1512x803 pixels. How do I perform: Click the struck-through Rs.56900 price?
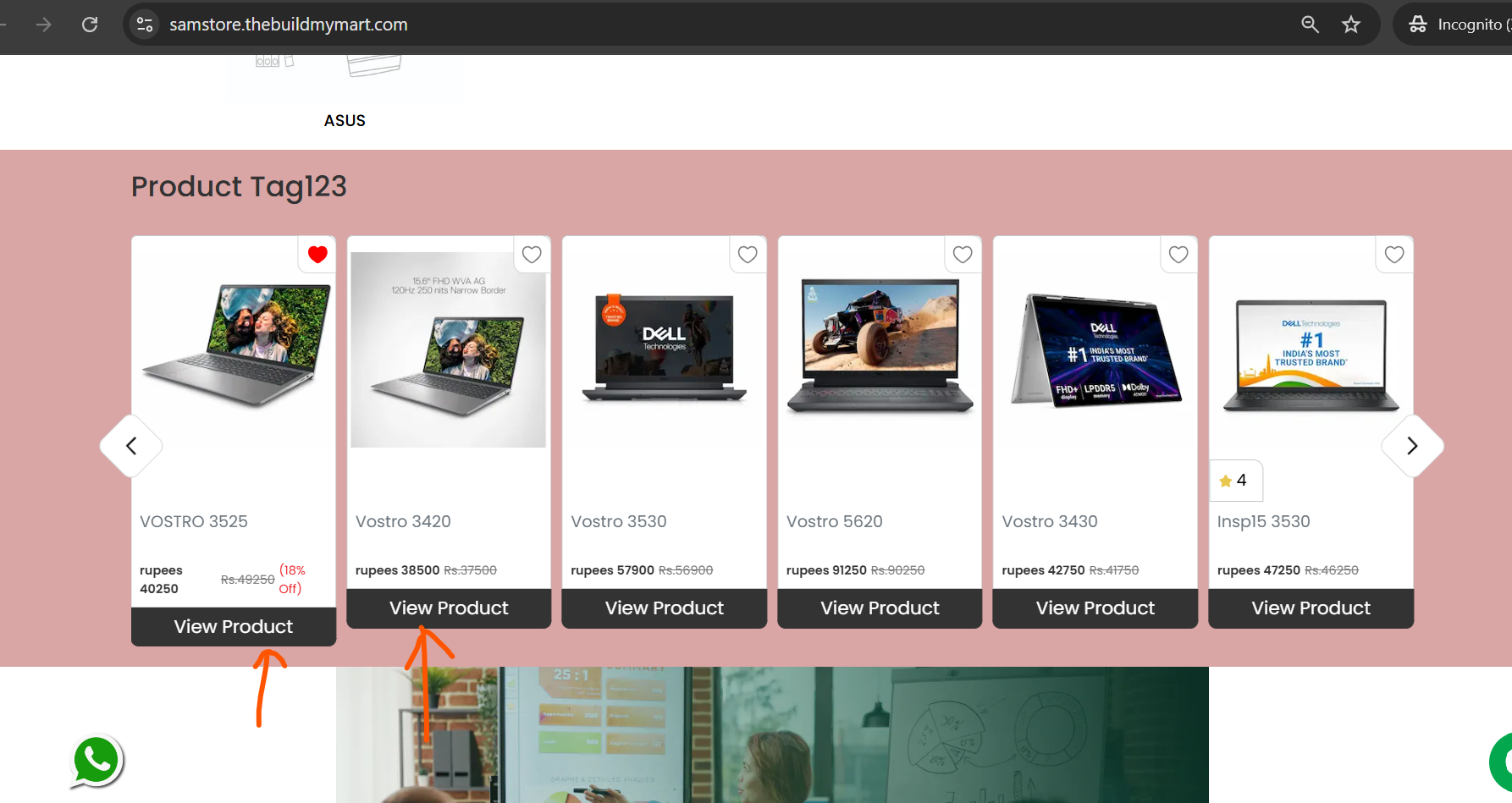coord(686,570)
